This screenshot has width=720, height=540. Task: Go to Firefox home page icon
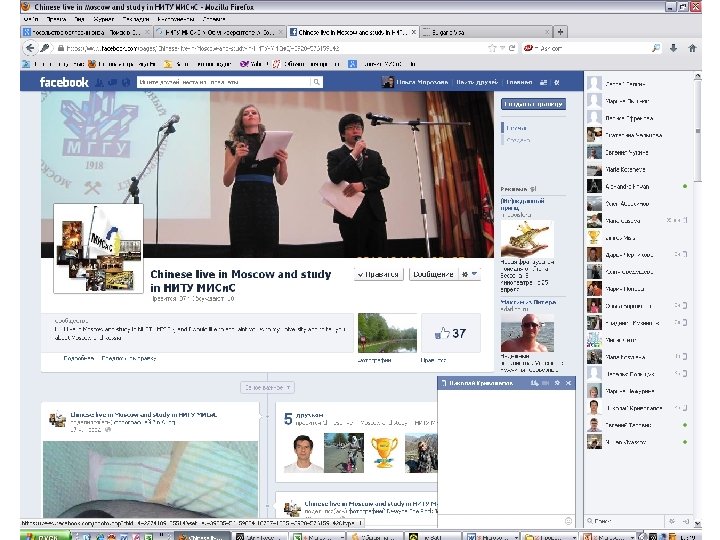click(692, 48)
